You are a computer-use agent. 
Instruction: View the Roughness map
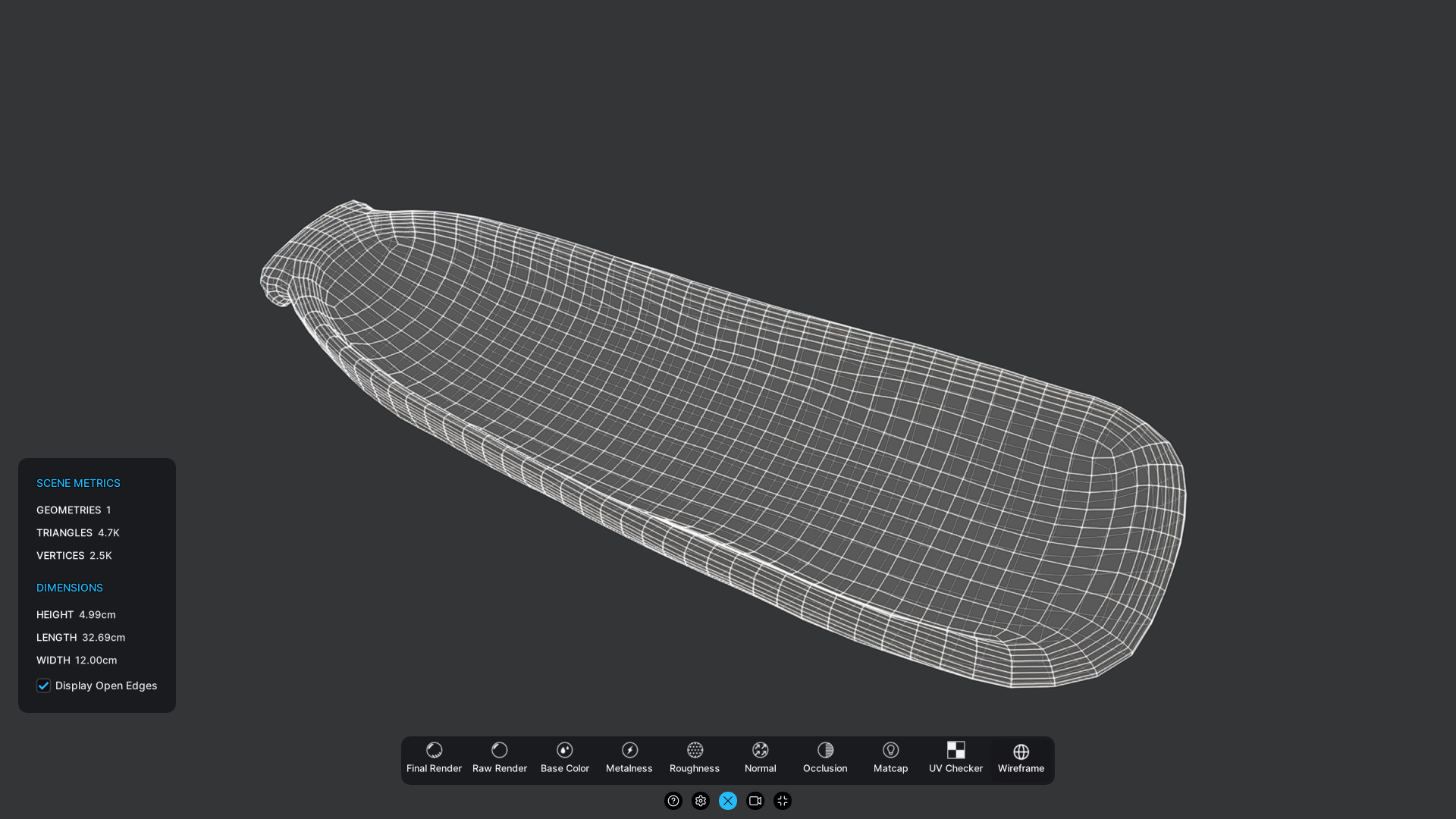coord(694,759)
